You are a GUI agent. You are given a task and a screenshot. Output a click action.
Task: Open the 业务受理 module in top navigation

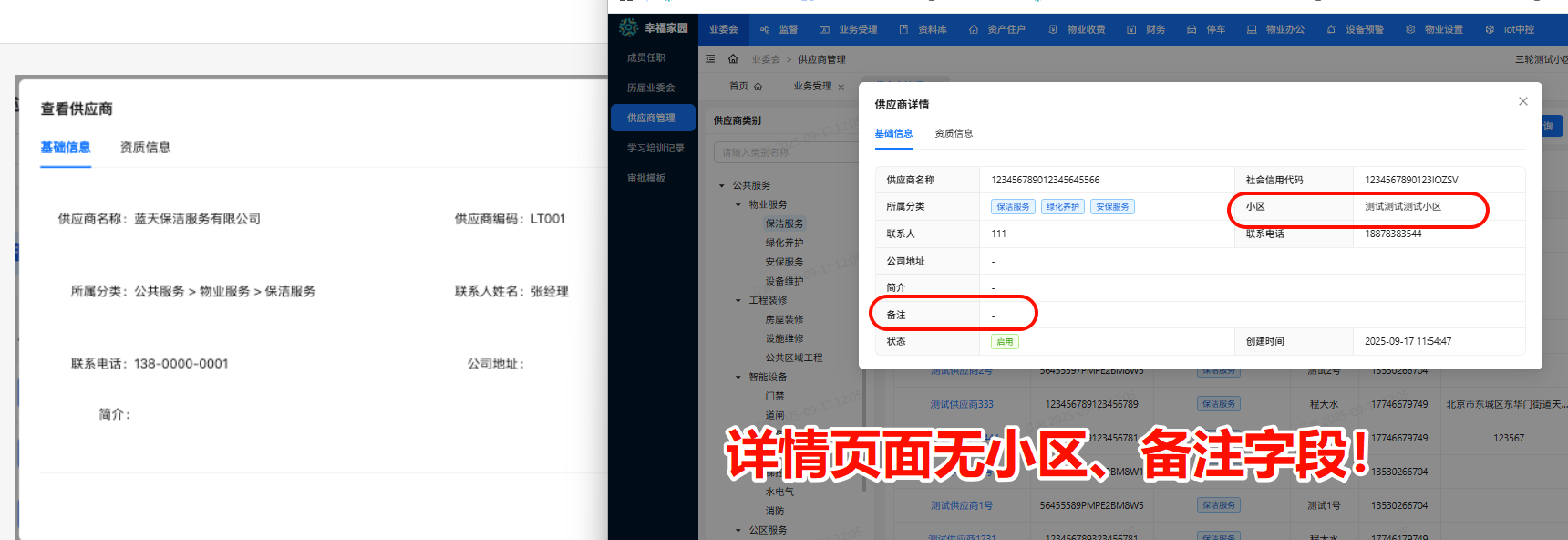tap(848, 29)
